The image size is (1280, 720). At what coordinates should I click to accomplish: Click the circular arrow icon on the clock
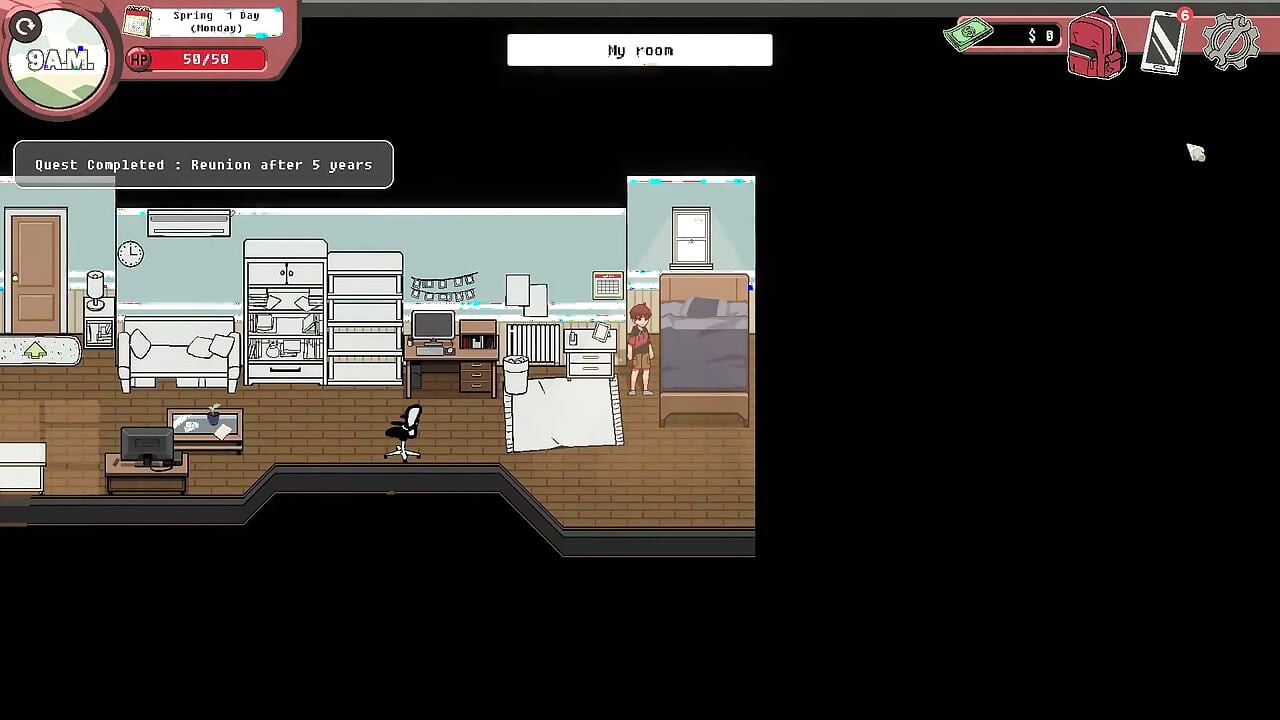coord(26,27)
